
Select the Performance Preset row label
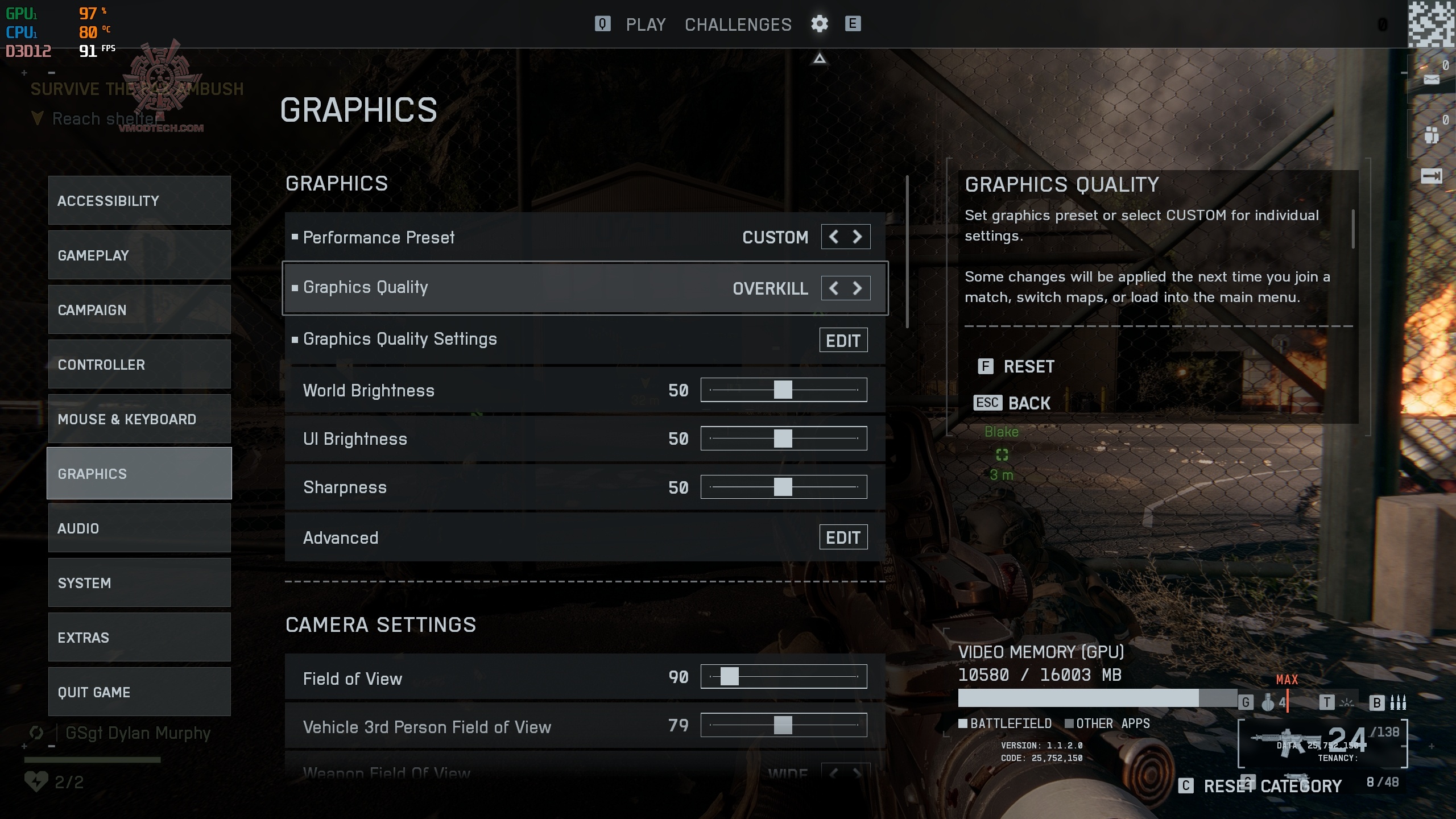(379, 237)
